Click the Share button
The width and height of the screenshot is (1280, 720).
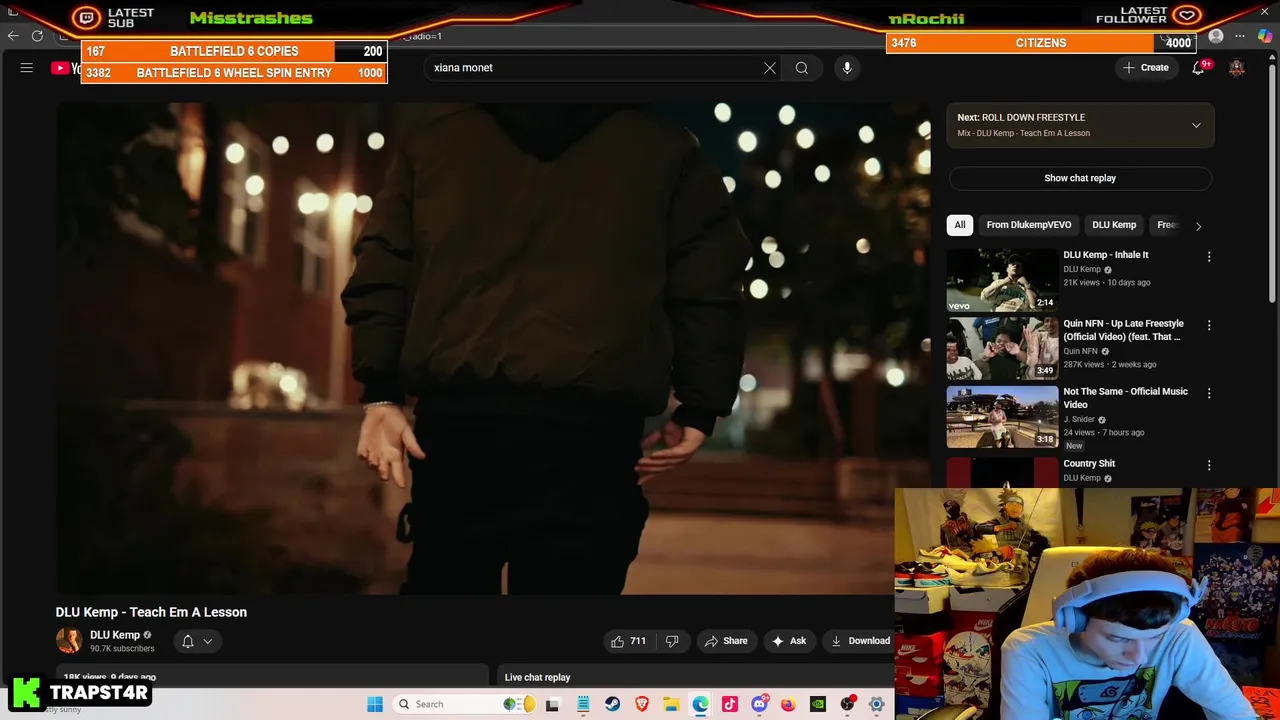726,641
